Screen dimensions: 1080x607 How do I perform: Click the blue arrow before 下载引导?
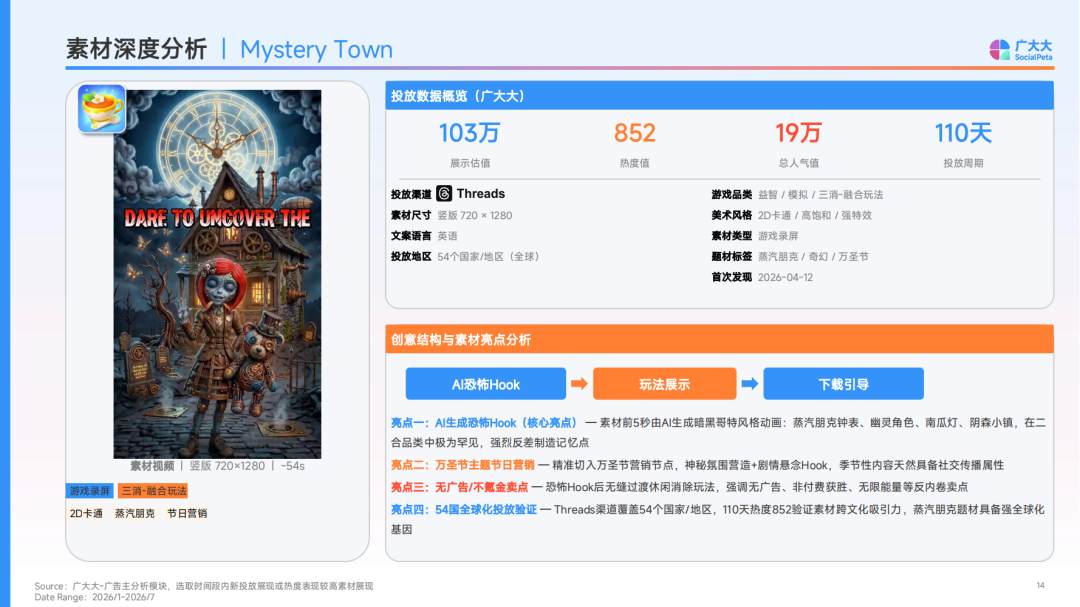tap(750, 384)
